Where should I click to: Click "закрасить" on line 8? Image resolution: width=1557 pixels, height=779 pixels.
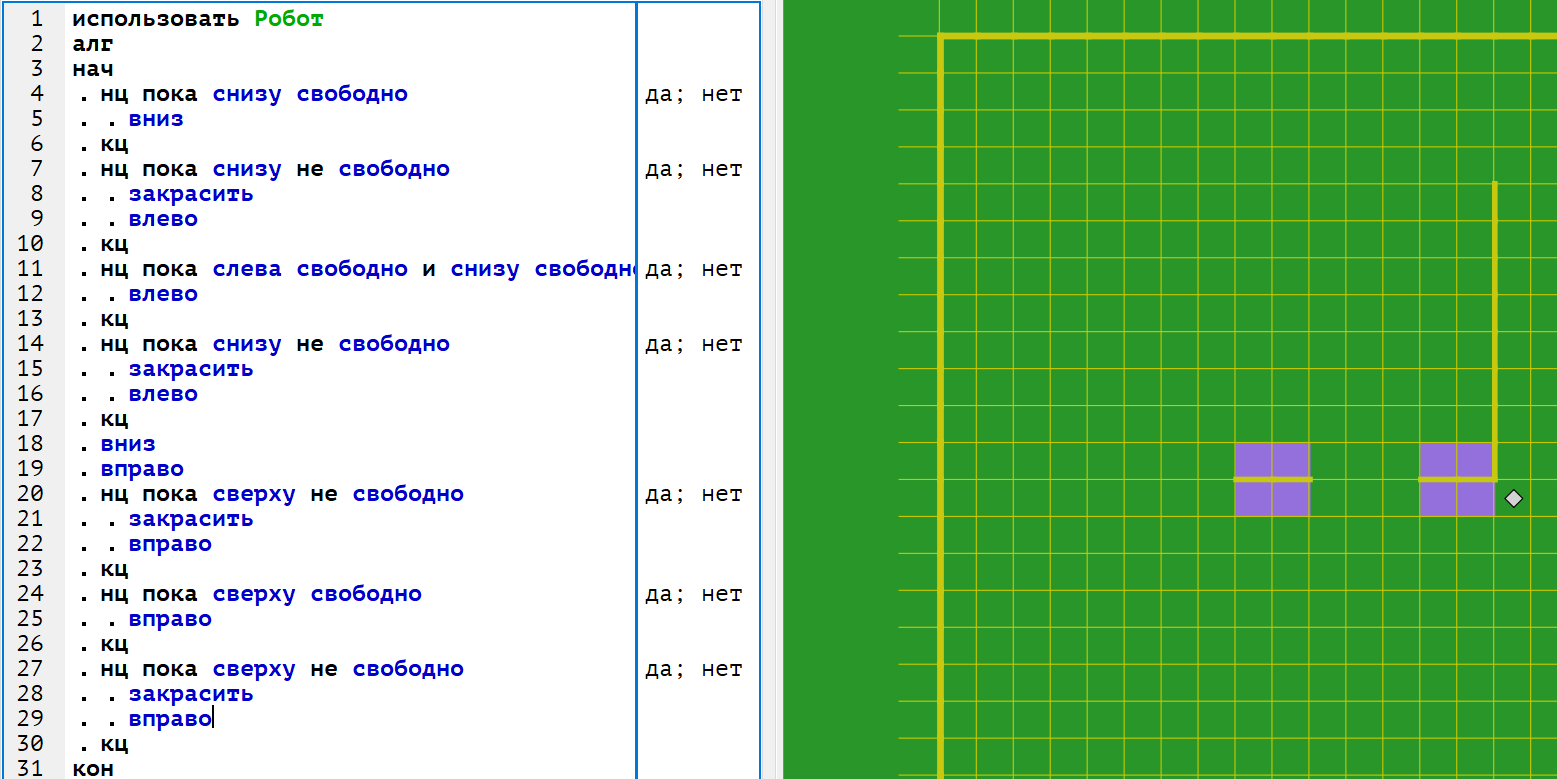tap(191, 194)
